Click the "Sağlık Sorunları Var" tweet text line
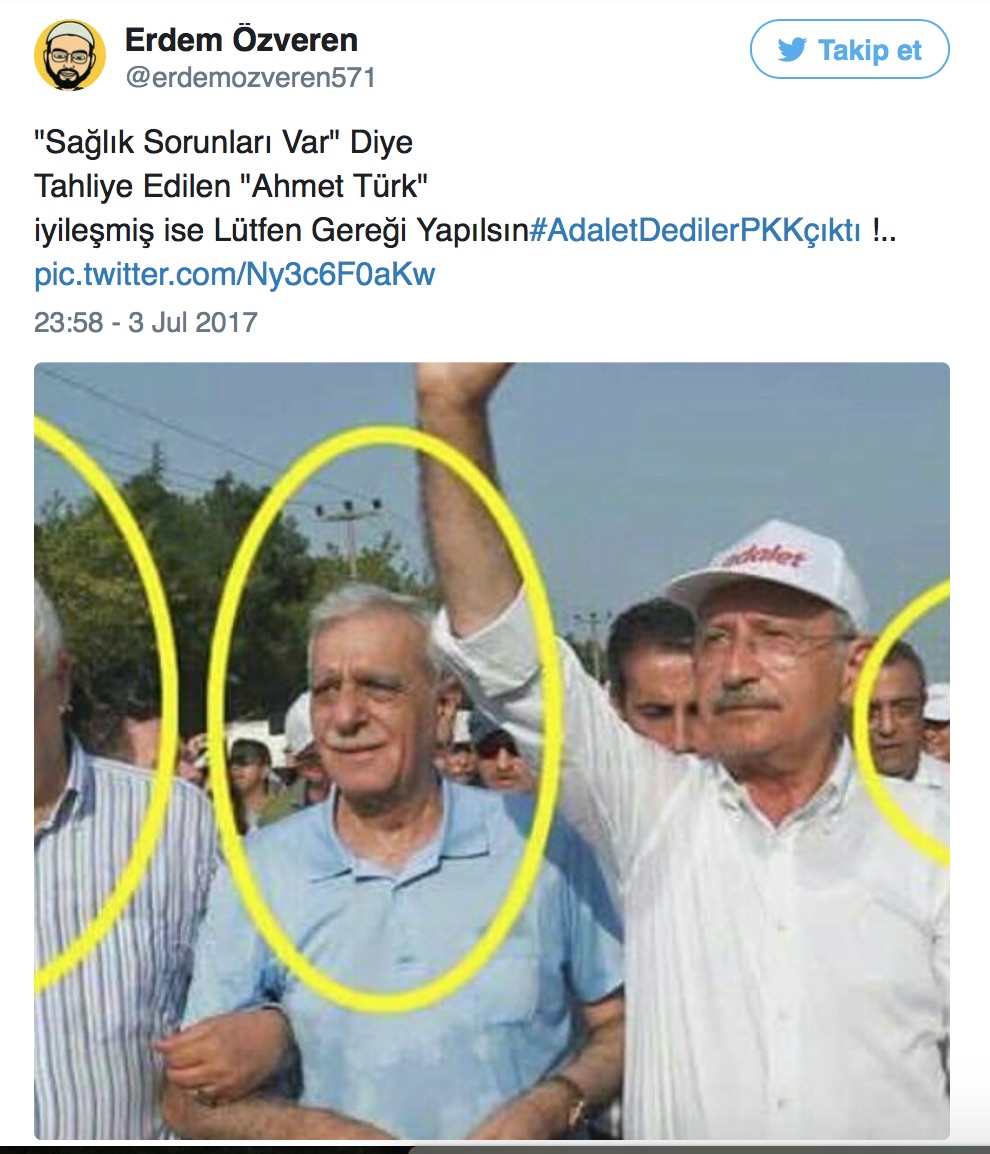The height and width of the screenshot is (1154, 990). 223,142
